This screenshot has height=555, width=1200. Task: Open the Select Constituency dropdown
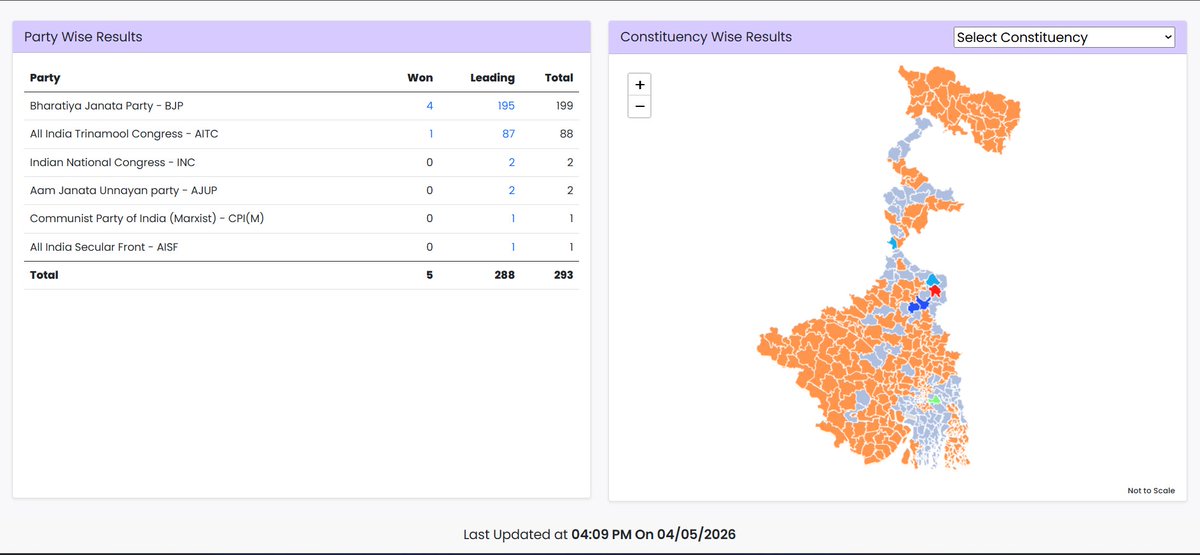pos(1064,37)
